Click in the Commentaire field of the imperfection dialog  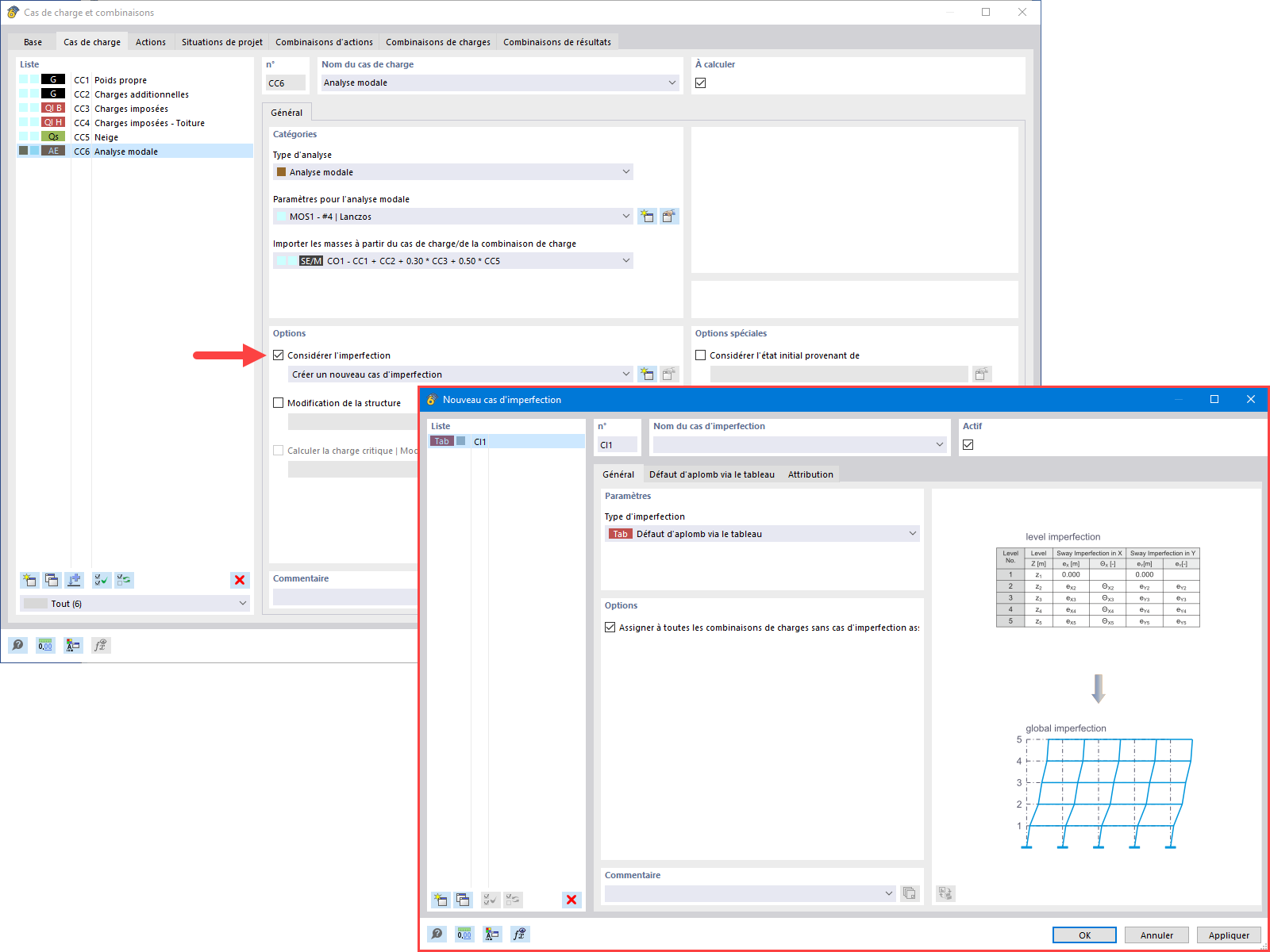click(746, 892)
